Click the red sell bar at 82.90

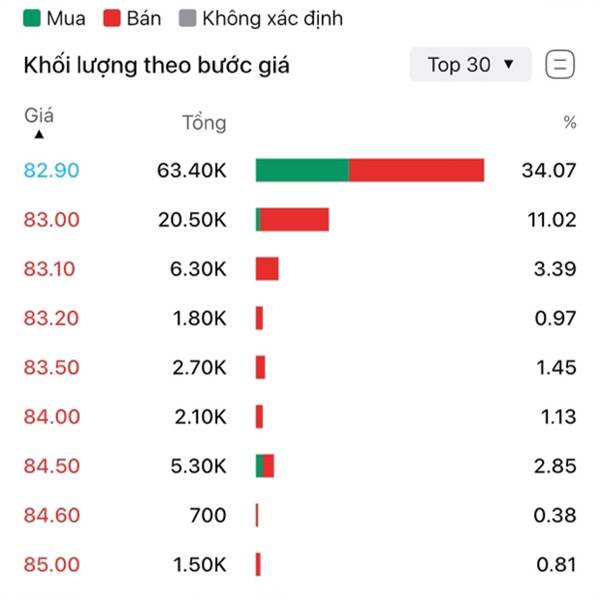[416, 170]
